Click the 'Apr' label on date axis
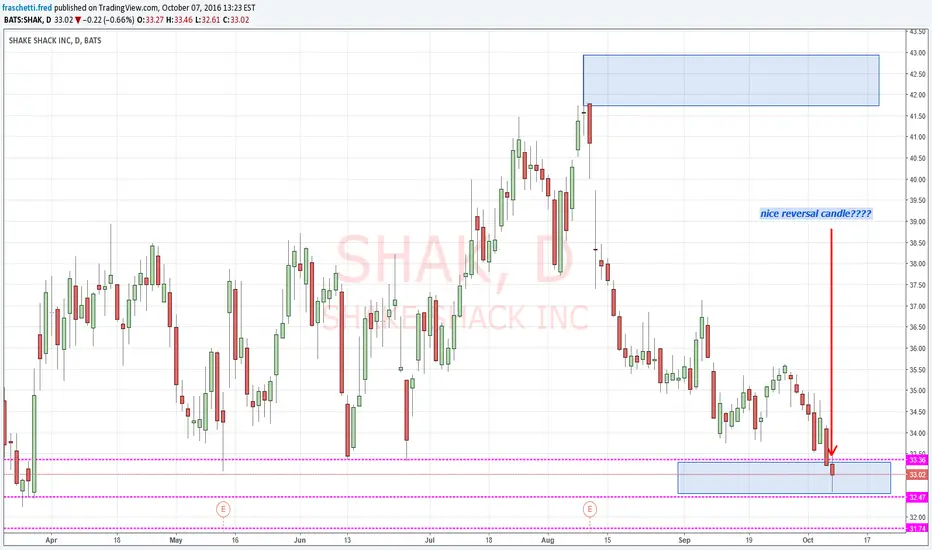The height and width of the screenshot is (550, 932). click(x=51, y=540)
